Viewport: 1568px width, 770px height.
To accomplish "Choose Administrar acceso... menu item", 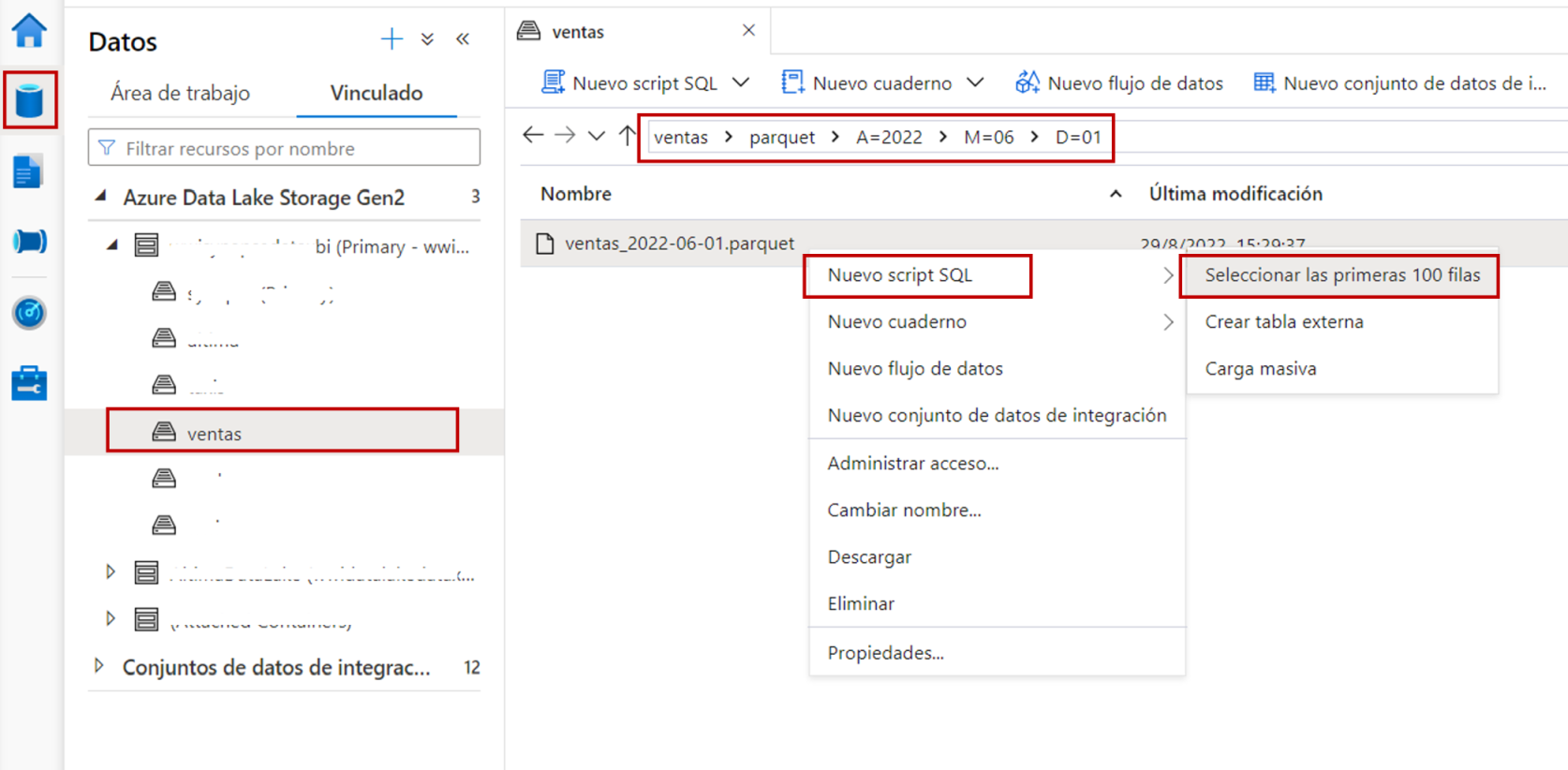I will pyautogui.click(x=997, y=464).
